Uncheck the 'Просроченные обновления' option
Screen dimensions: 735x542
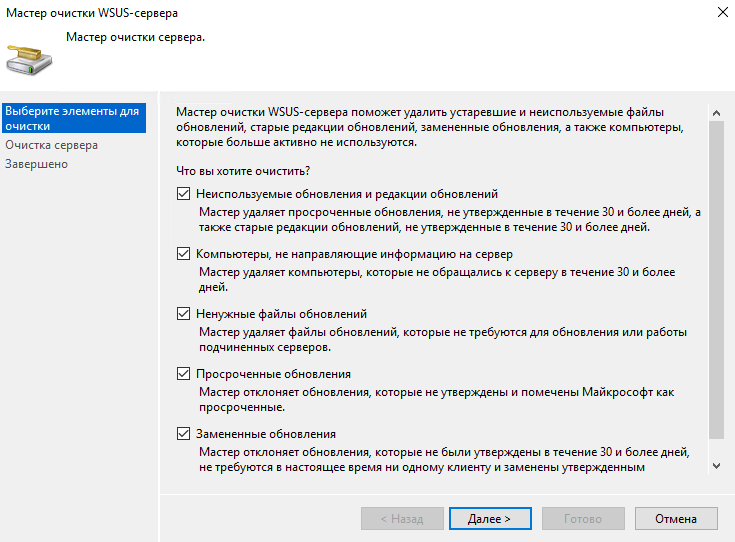coord(183,374)
